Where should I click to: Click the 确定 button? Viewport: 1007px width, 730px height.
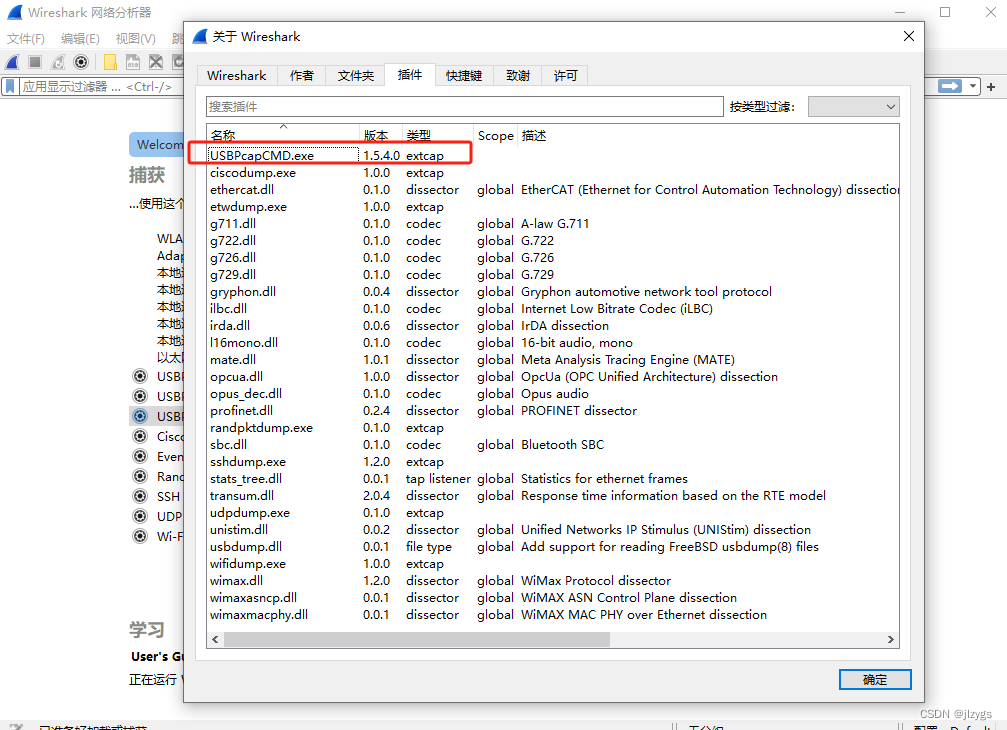[875, 679]
